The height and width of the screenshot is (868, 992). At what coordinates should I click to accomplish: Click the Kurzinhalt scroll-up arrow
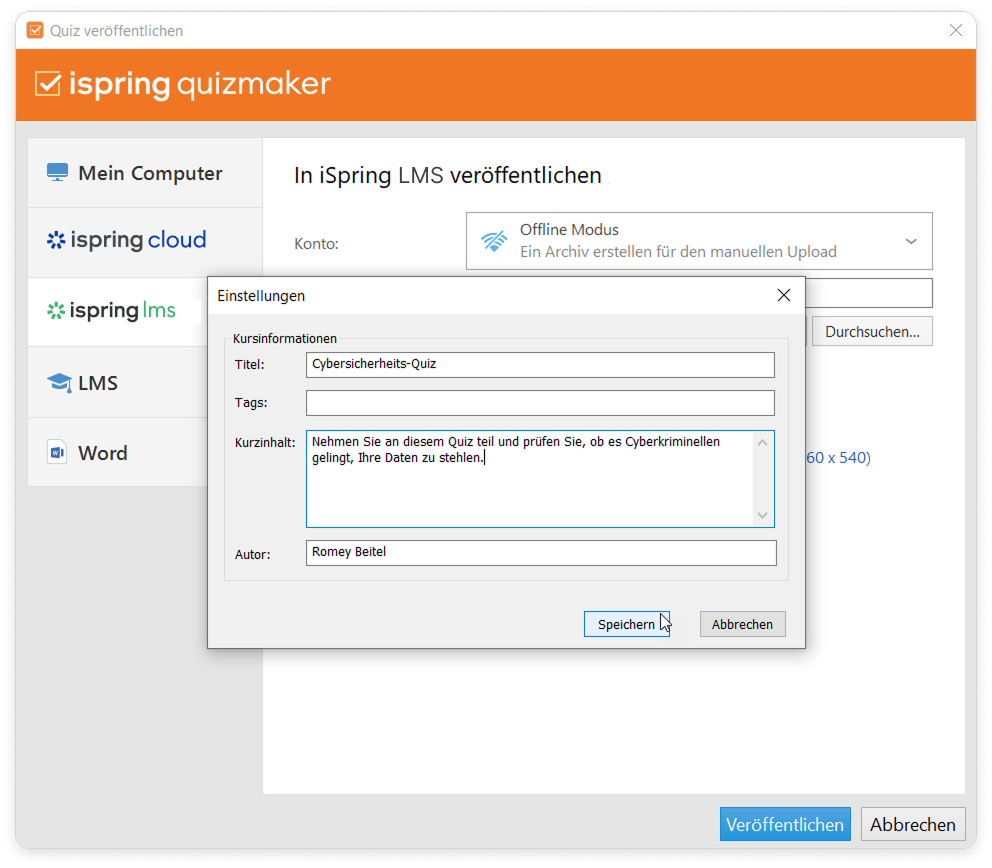click(x=763, y=441)
